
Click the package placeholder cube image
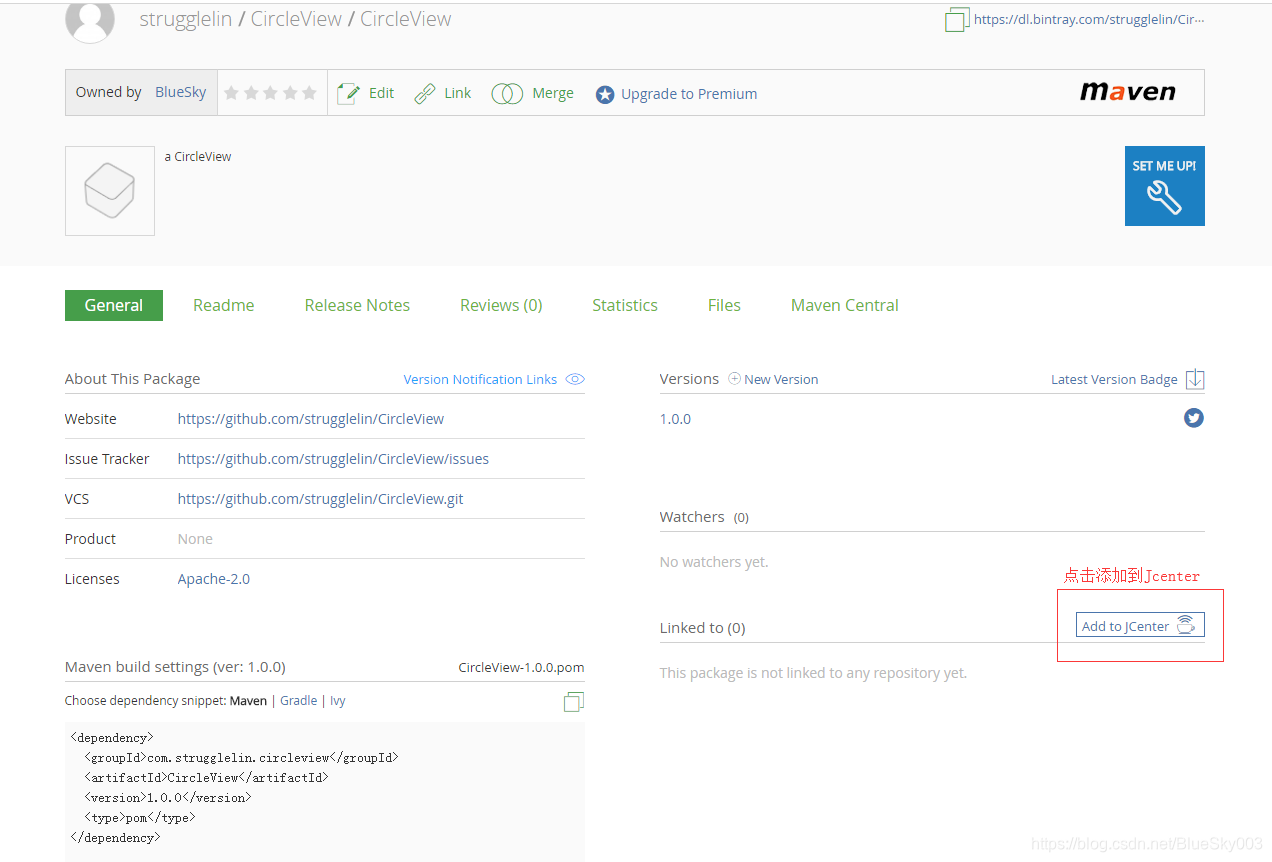pyautogui.click(x=110, y=191)
